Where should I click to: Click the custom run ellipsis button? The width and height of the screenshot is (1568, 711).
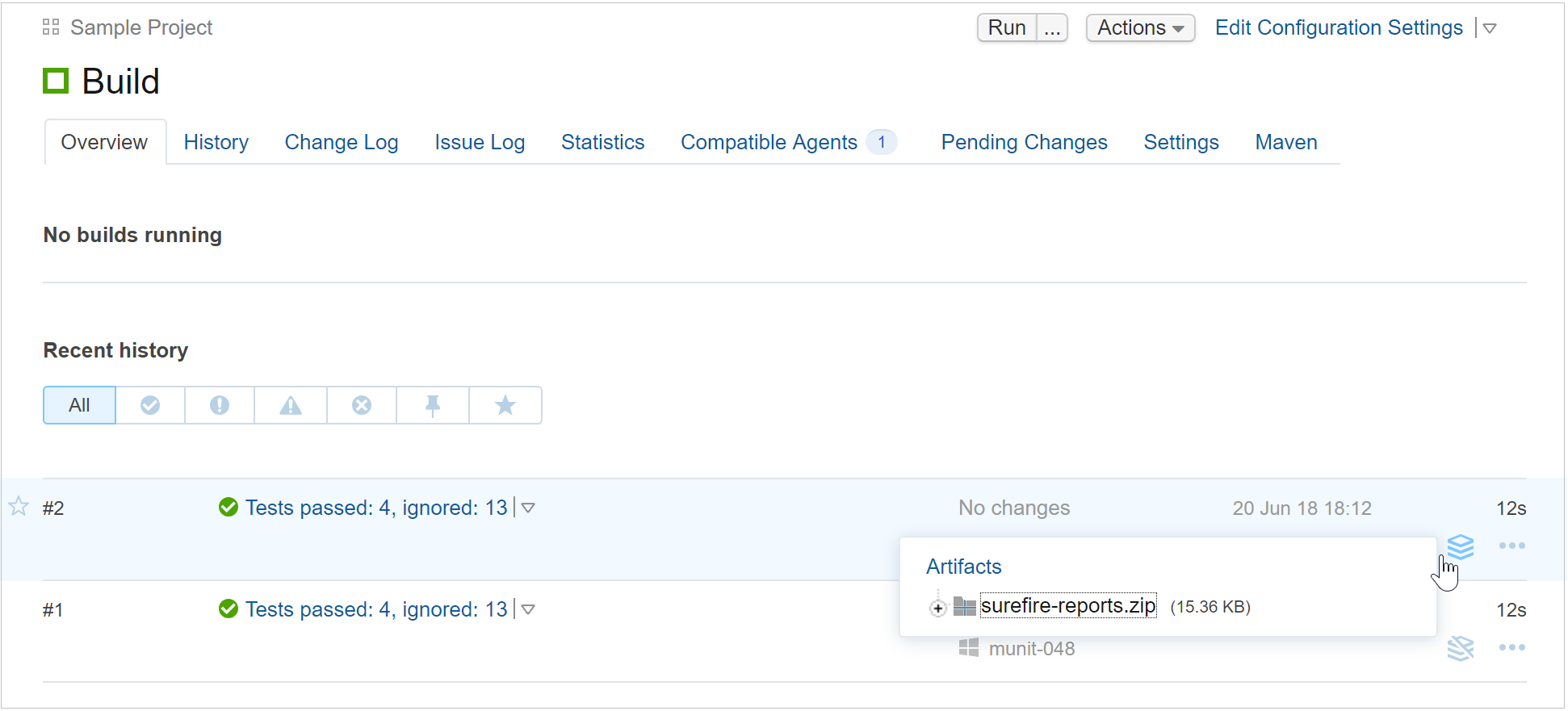(1051, 28)
